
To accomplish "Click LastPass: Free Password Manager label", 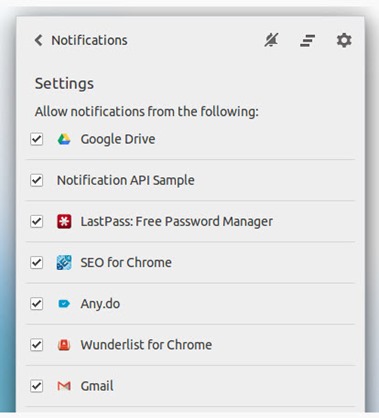I will coord(177,221).
